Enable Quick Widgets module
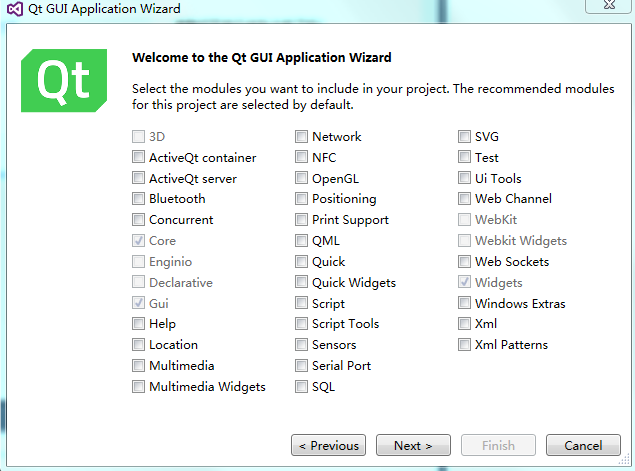This screenshot has width=635, height=471. tap(301, 282)
